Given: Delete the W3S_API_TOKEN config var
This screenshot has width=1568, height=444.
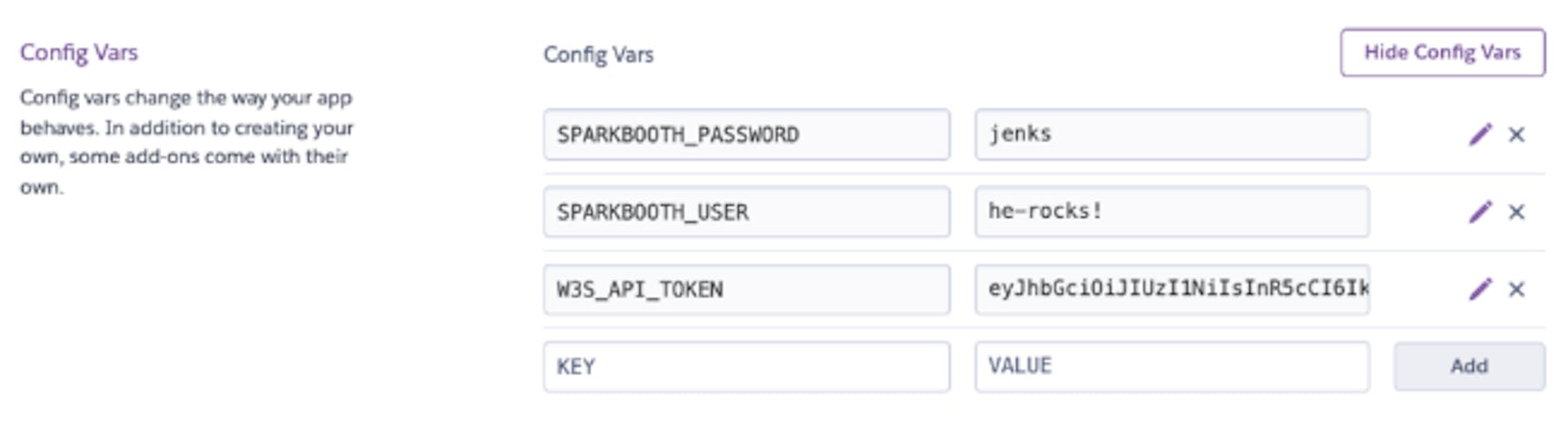Looking at the screenshot, I should [x=1517, y=290].
